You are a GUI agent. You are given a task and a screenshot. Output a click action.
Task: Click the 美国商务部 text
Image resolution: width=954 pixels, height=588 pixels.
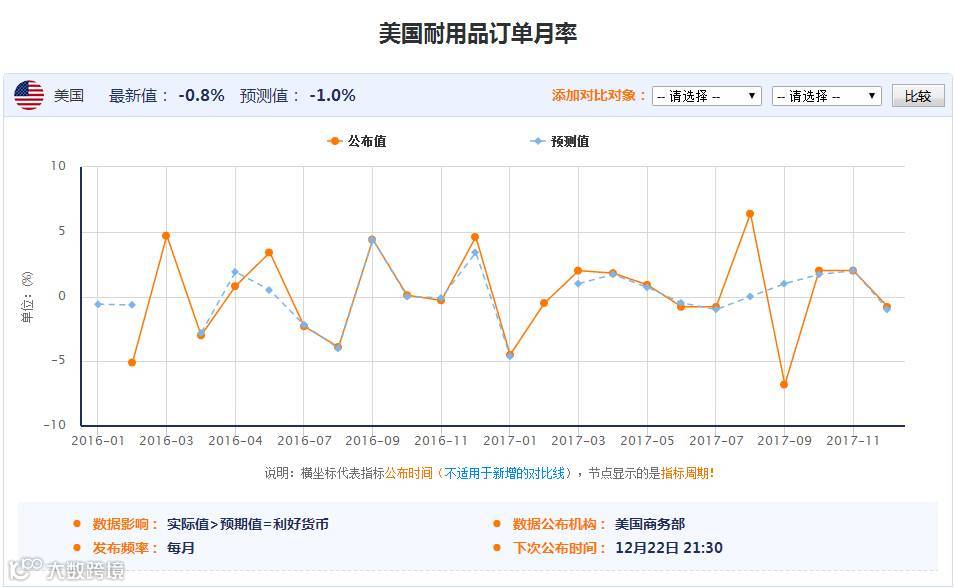pyautogui.click(x=650, y=524)
